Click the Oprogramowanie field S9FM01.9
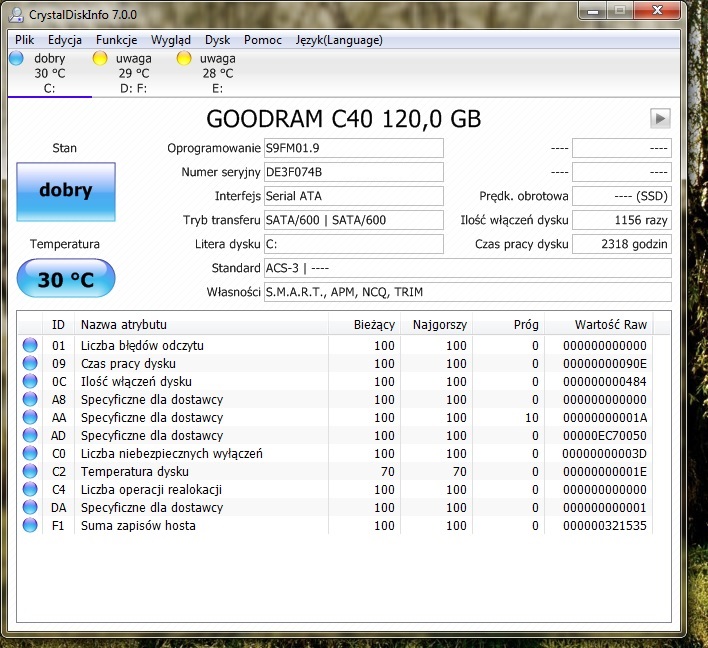This screenshot has width=708, height=648. click(x=354, y=148)
